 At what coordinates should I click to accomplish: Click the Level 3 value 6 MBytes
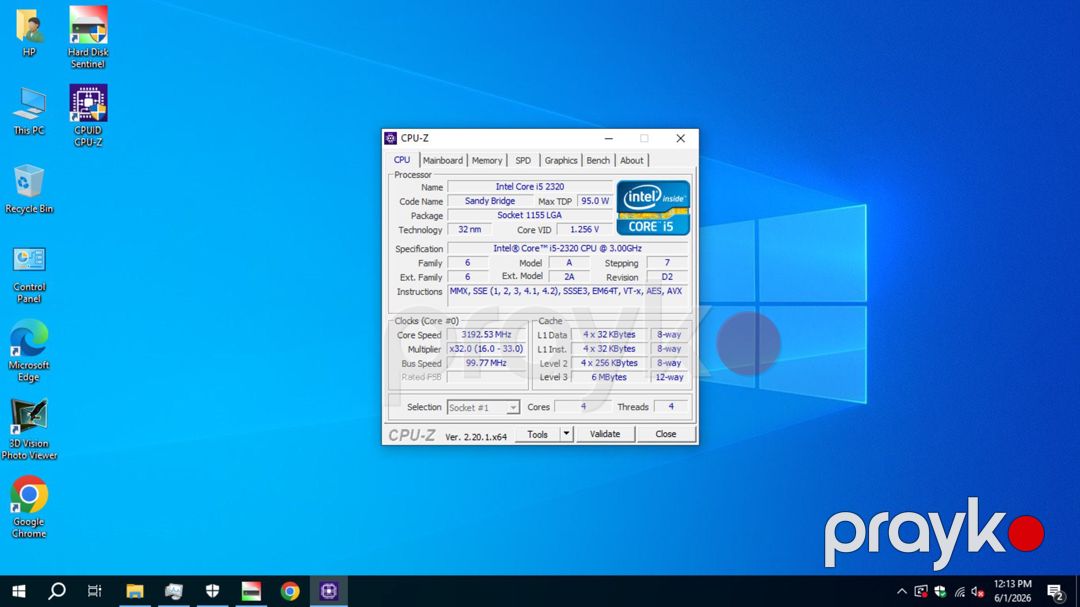coord(610,378)
